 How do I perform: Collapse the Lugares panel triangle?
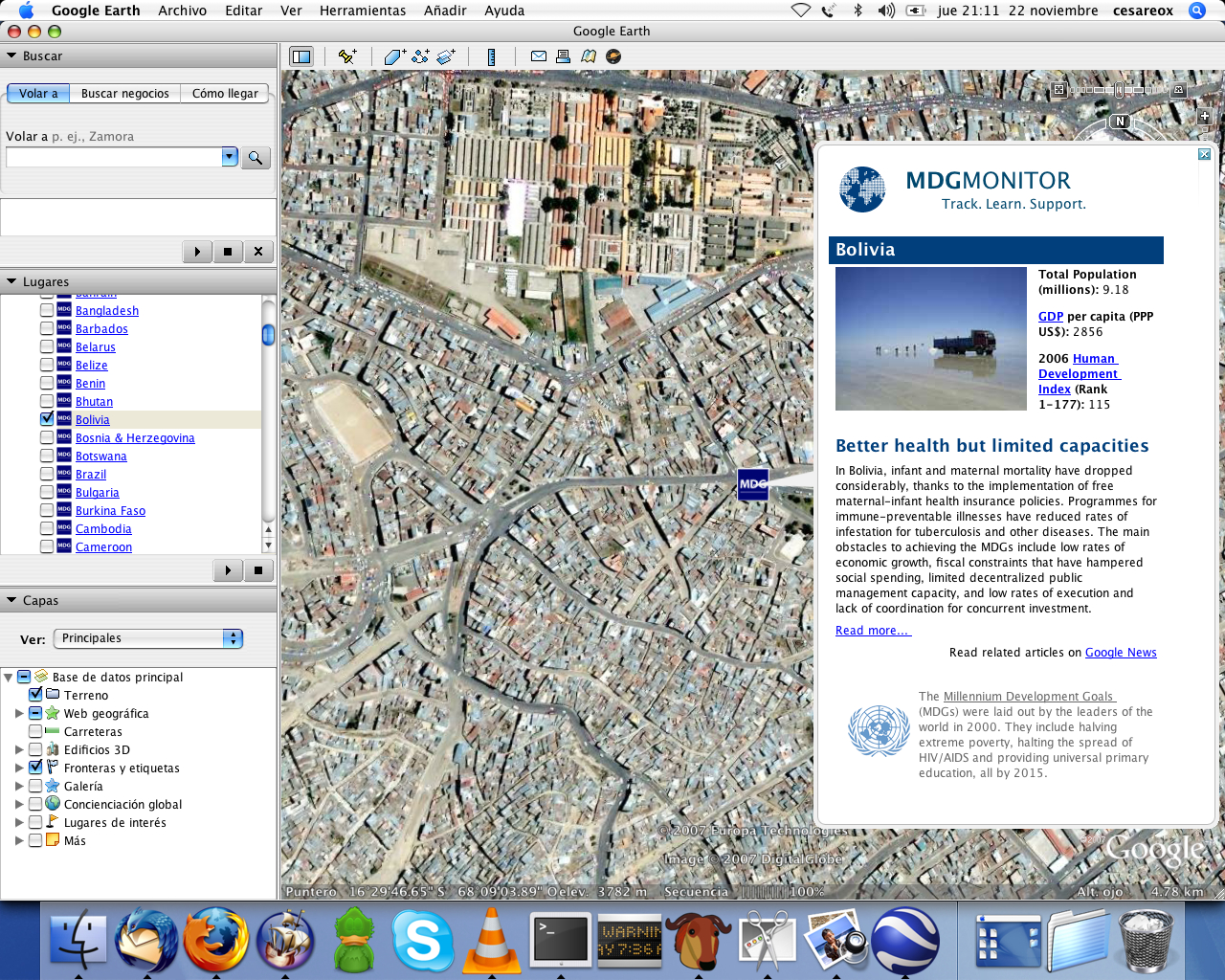(x=11, y=281)
